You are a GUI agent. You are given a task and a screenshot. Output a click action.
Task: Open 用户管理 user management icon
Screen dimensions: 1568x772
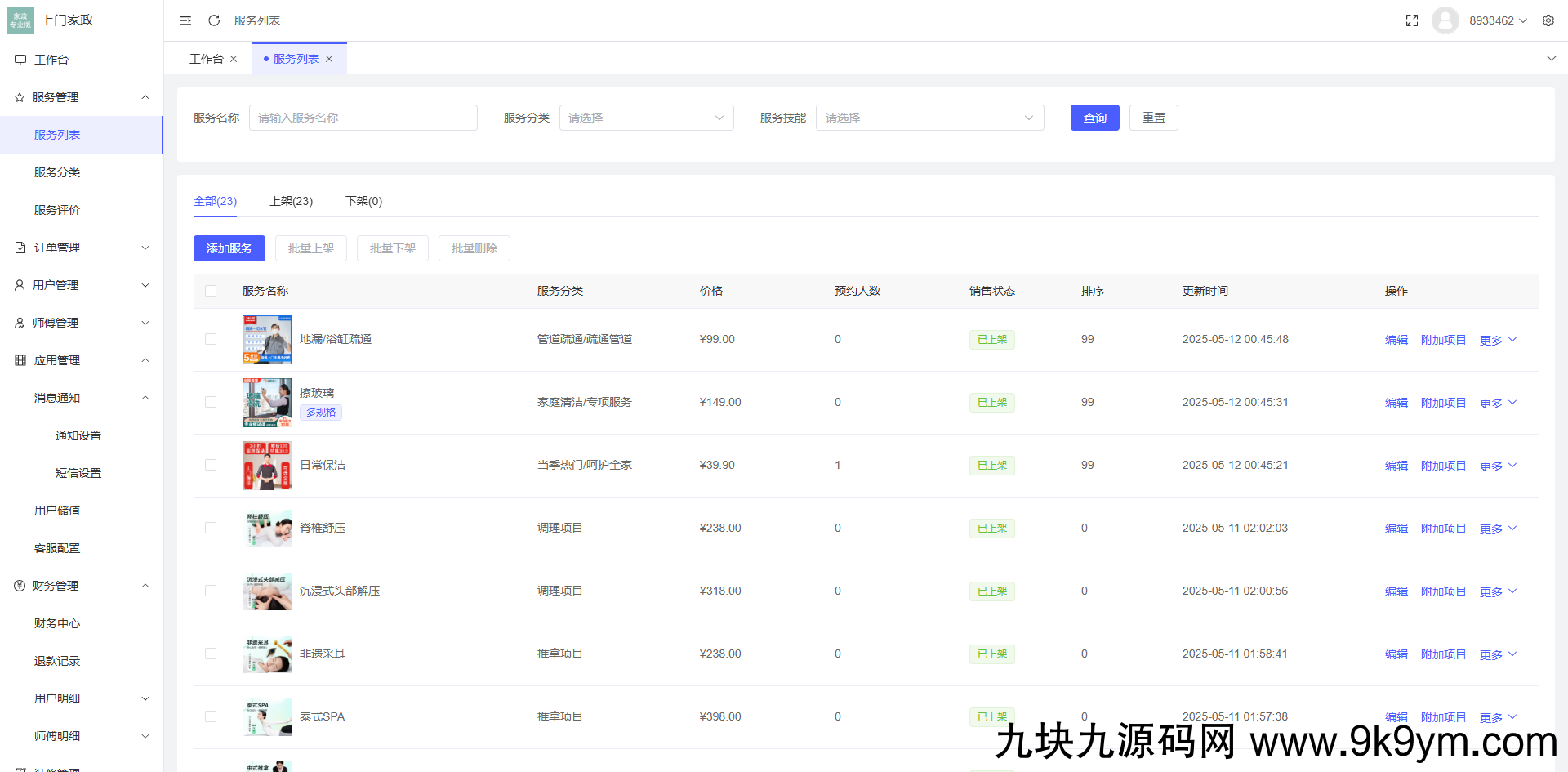[x=20, y=284]
